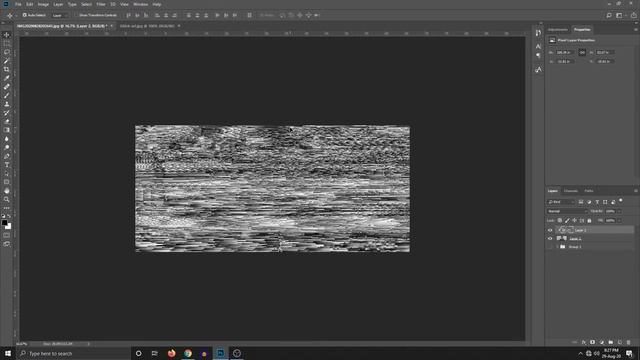Select the Blur tool
The height and width of the screenshot is (360, 640).
coord(7,139)
